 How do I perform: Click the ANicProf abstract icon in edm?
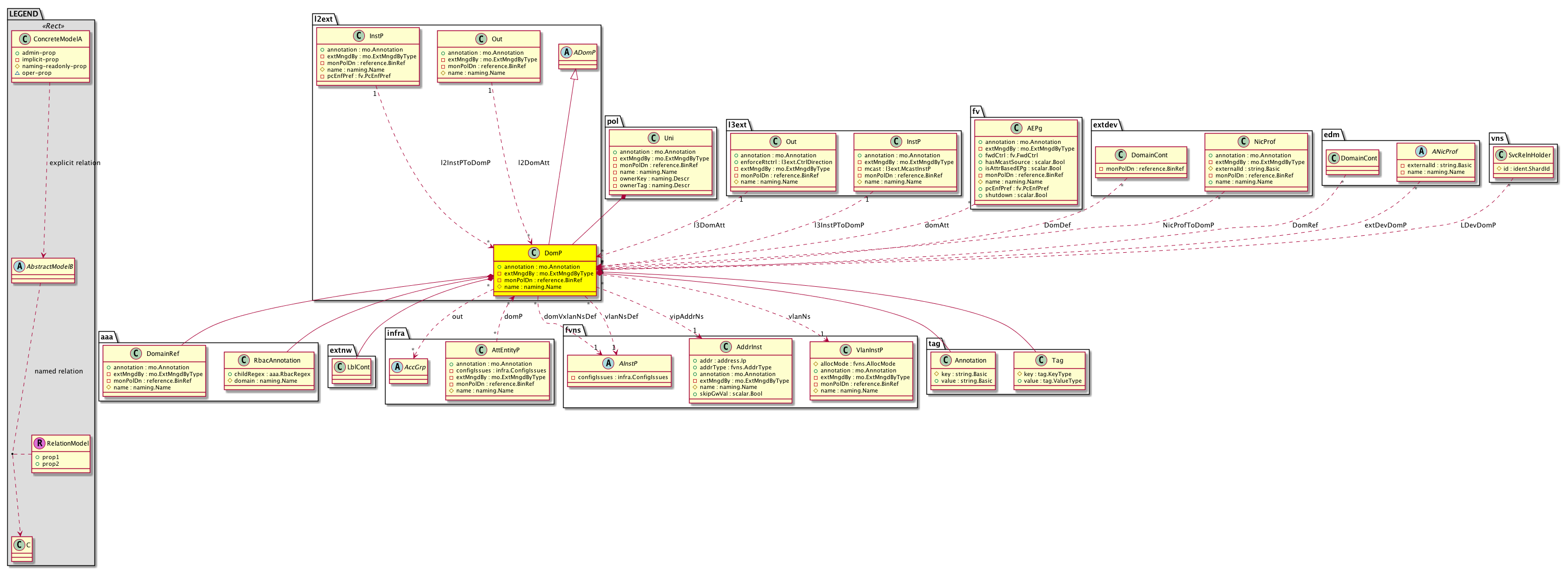pos(1421,152)
